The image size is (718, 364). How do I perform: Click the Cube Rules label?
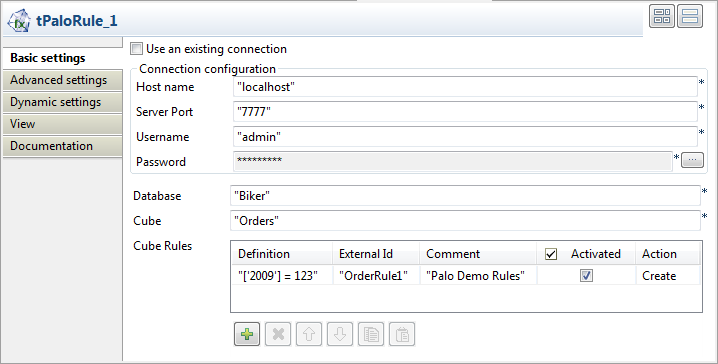163,246
